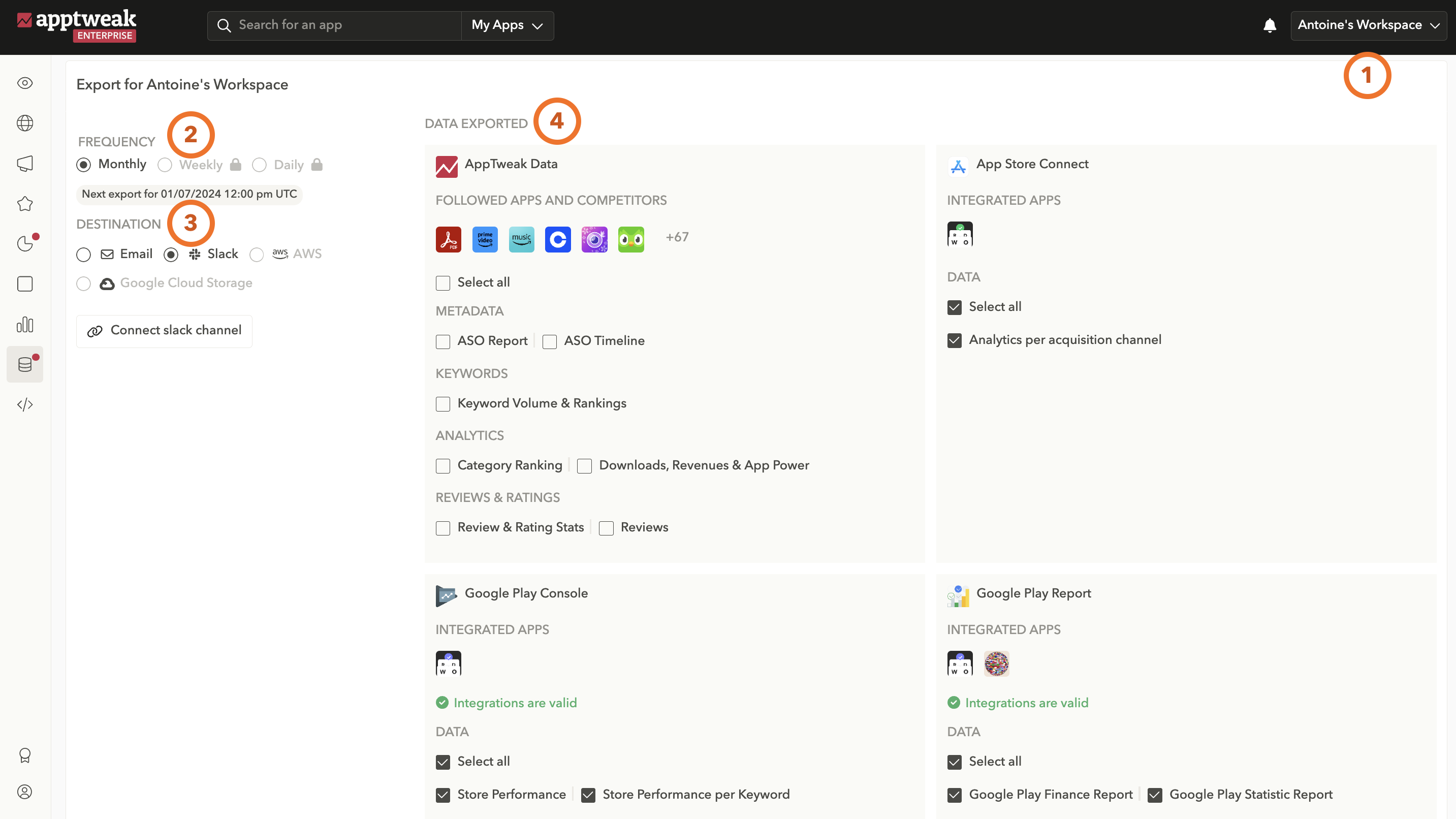Viewport: 1456px width, 819px height.
Task: Click the Prime Video app icon
Action: [485, 240]
